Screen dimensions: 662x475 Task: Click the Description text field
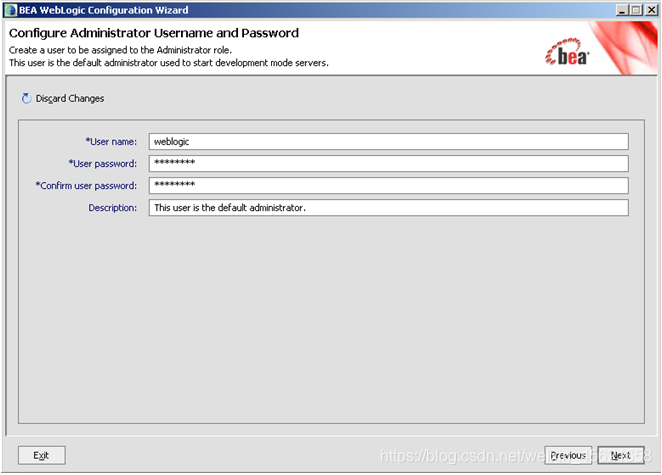click(x=388, y=207)
